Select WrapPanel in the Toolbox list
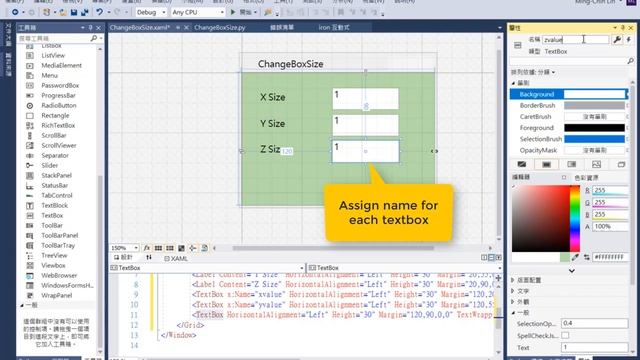 tap(56, 295)
